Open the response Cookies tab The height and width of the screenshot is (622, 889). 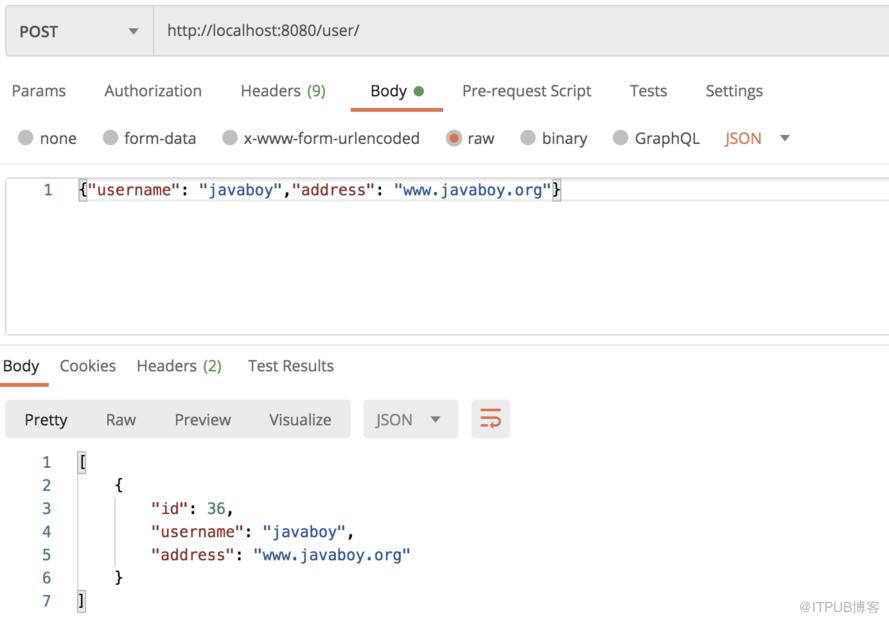88,366
